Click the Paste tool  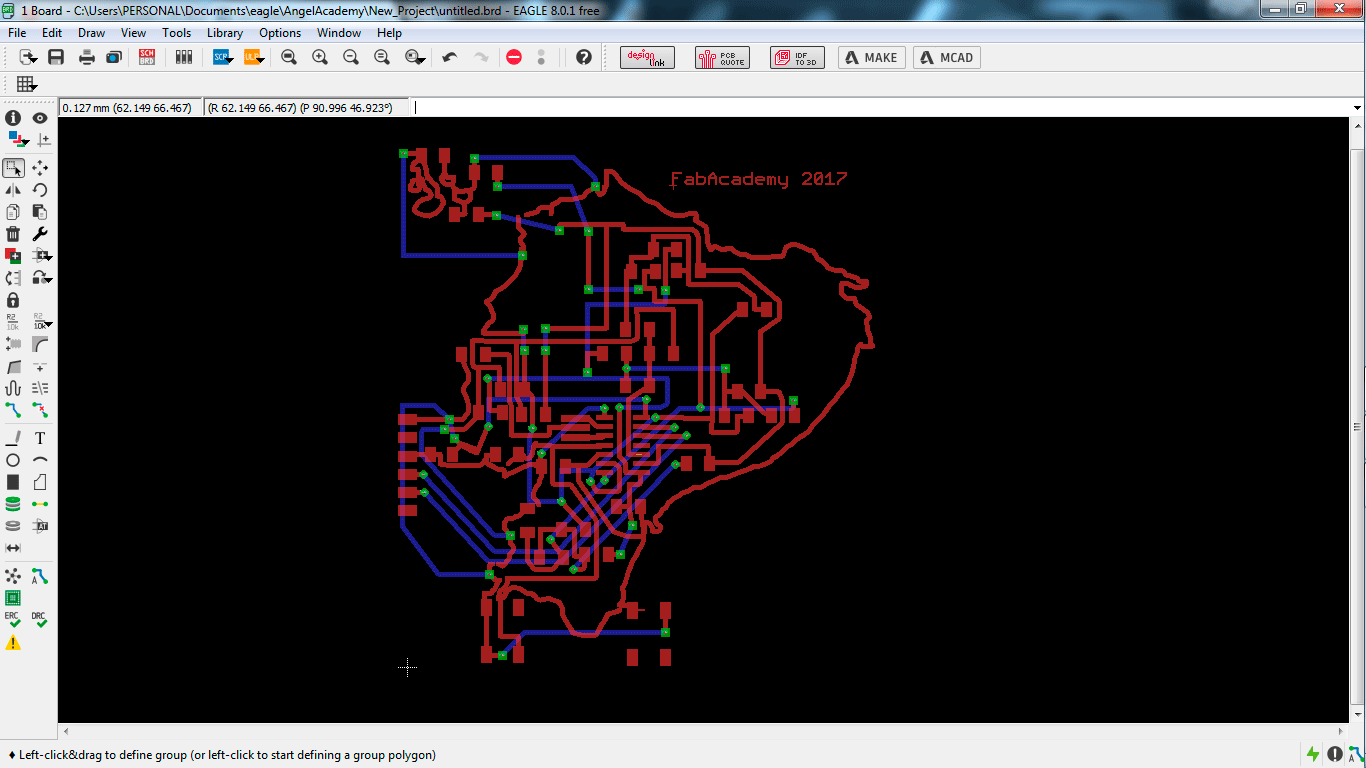[x=40, y=212]
